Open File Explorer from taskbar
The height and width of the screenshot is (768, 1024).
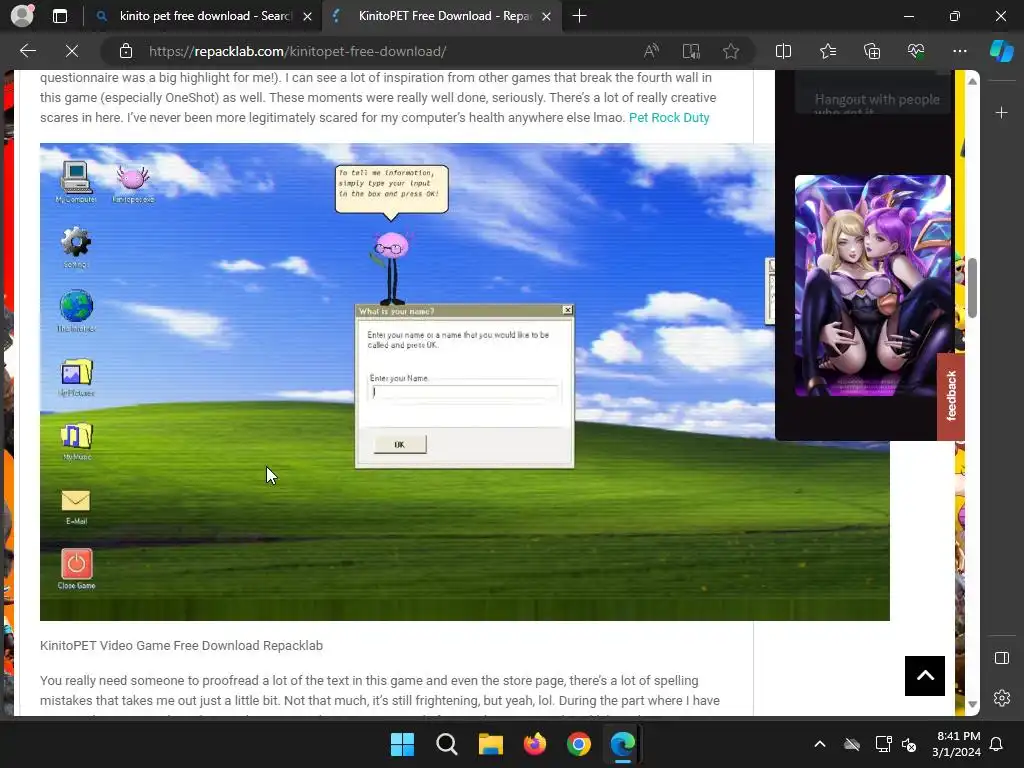point(490,744)
